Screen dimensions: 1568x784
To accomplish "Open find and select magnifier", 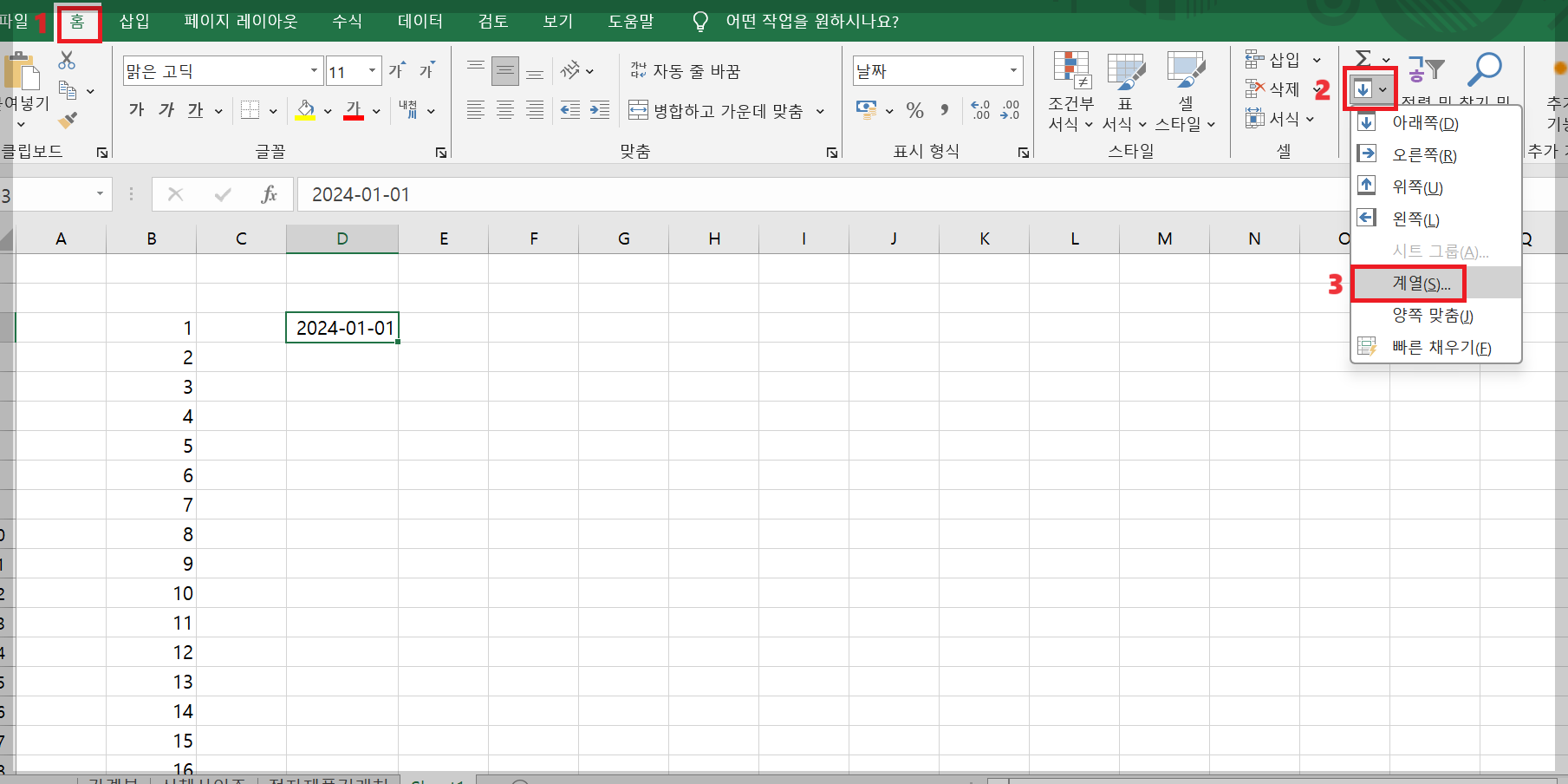I will [1485, 69].
